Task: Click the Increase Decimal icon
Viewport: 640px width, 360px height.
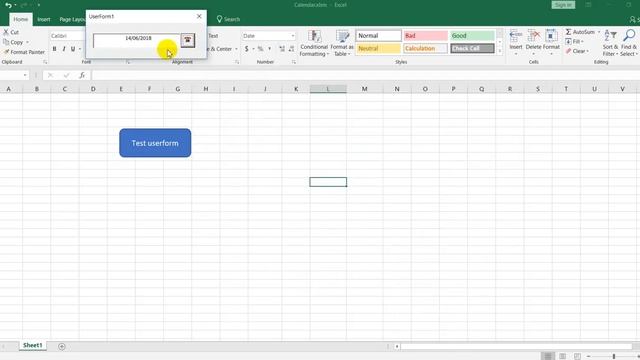Action: [282, 49]
